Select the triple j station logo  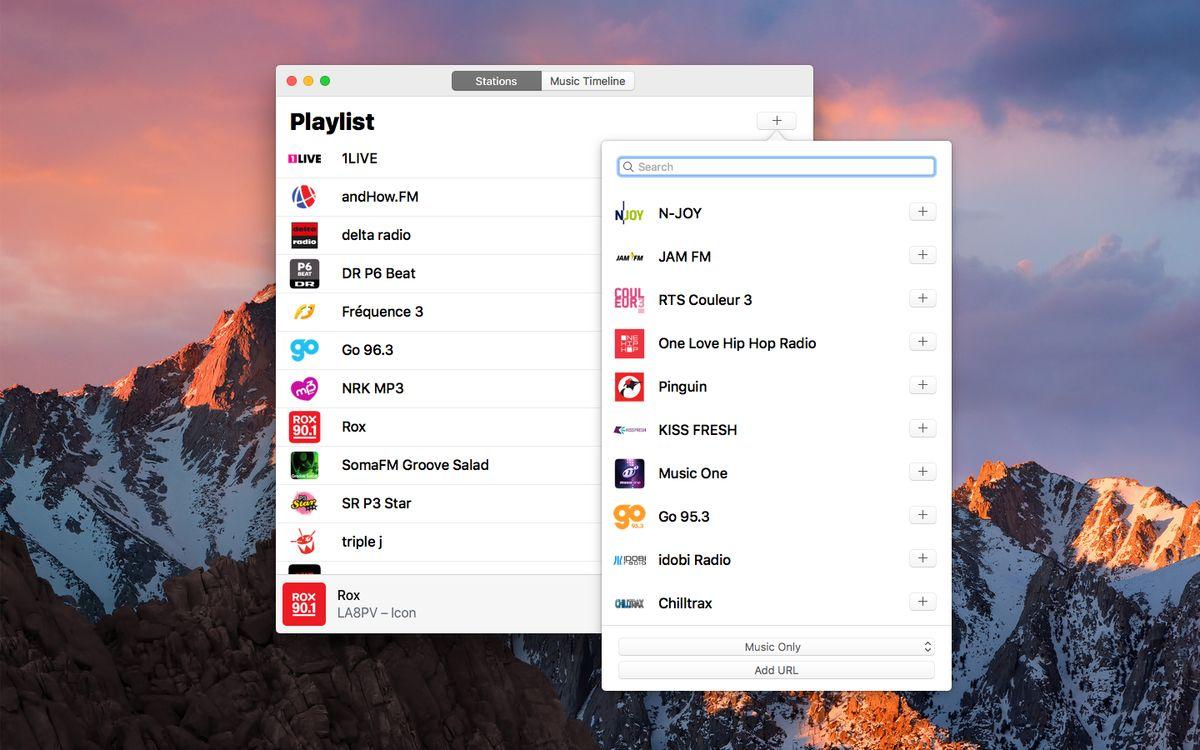point(304,542)
